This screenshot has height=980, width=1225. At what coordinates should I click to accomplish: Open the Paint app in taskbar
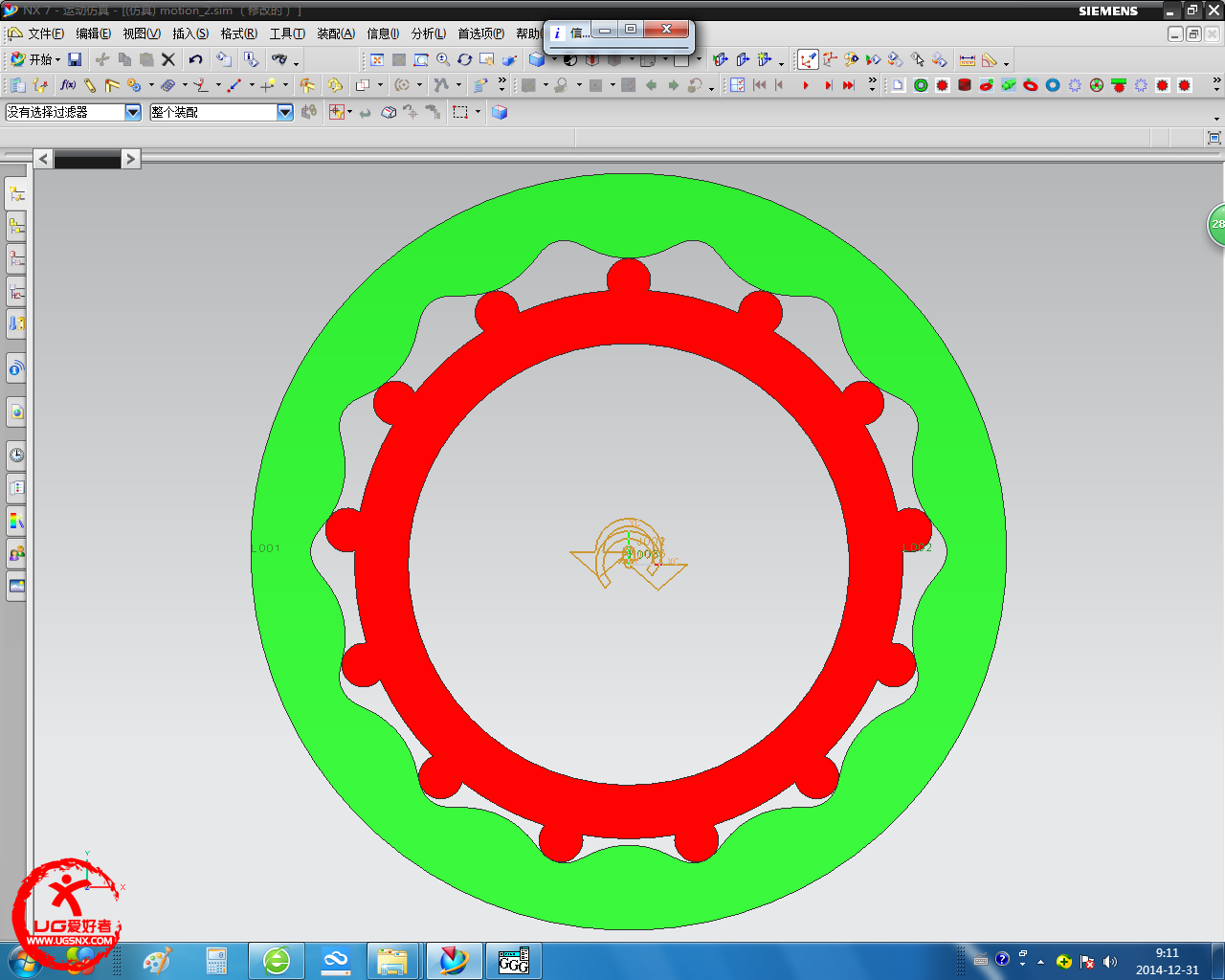click(x=157, y=961)
